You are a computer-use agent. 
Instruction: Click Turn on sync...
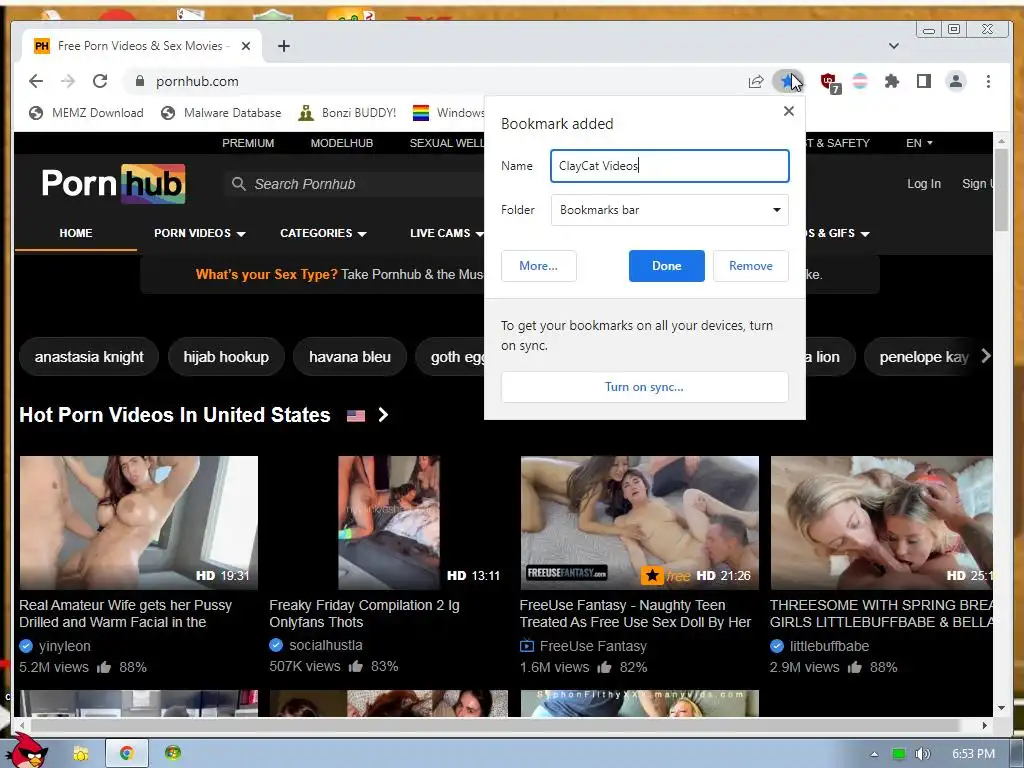644,387
